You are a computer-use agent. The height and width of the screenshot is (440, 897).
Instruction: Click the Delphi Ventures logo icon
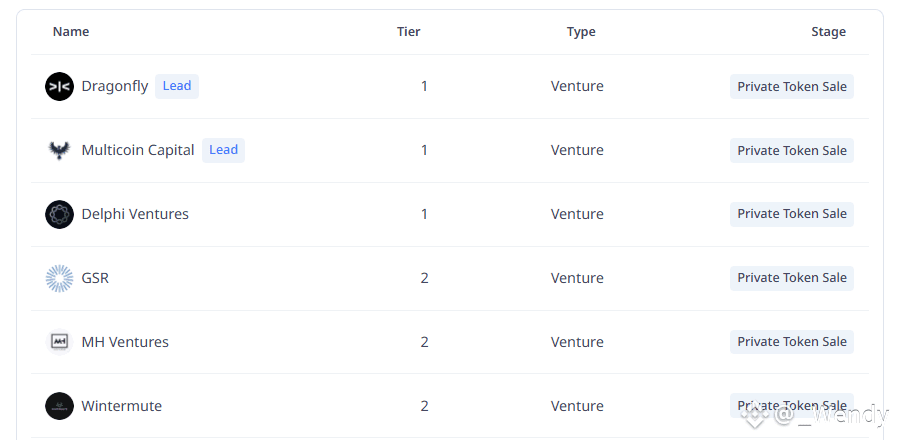pos(60,214)
